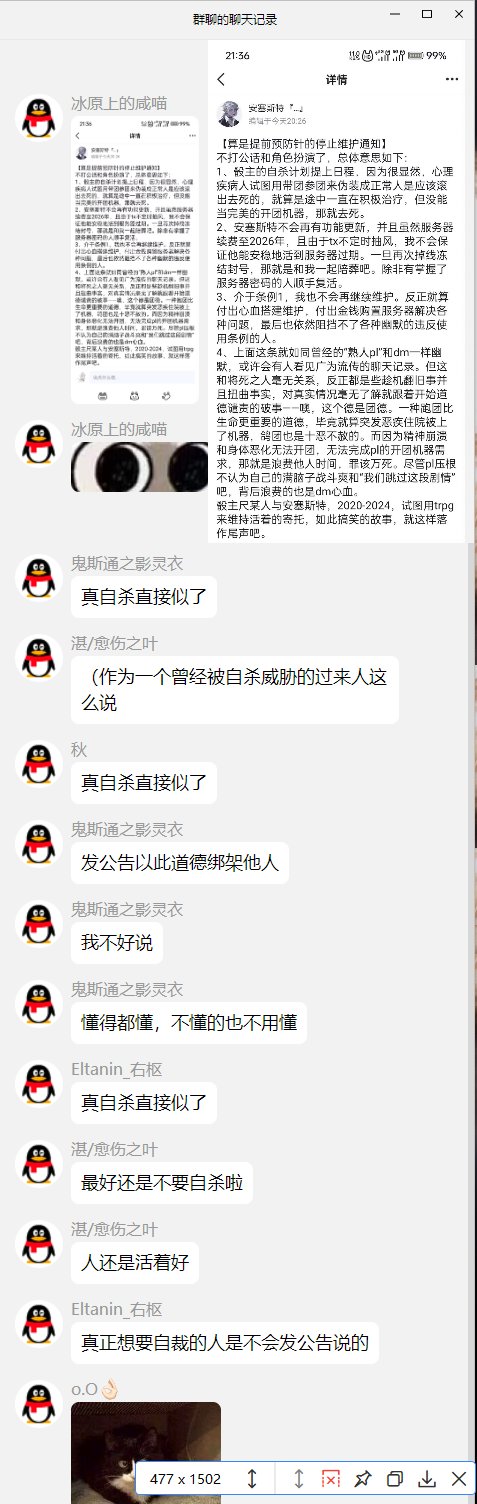The height and width of the screenshot is (1504, 477).
Task: Click the download/save icon in screenshot toolbar
Action: click(x=427, y=1478)
